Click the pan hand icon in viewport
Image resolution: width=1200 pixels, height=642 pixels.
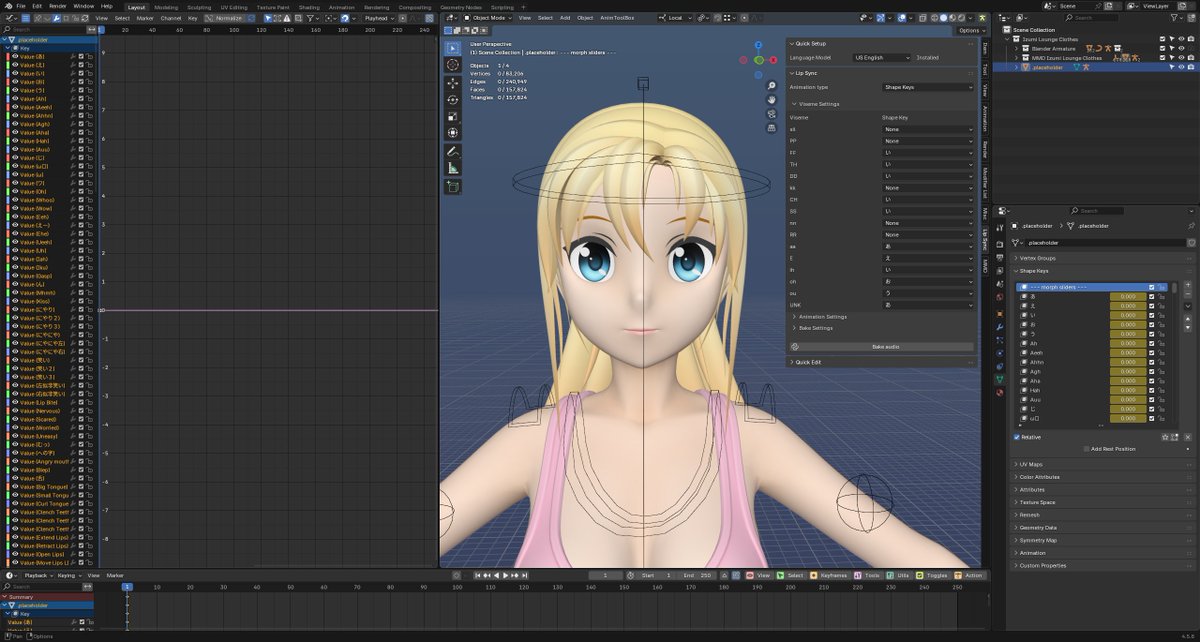click(772, 100)
